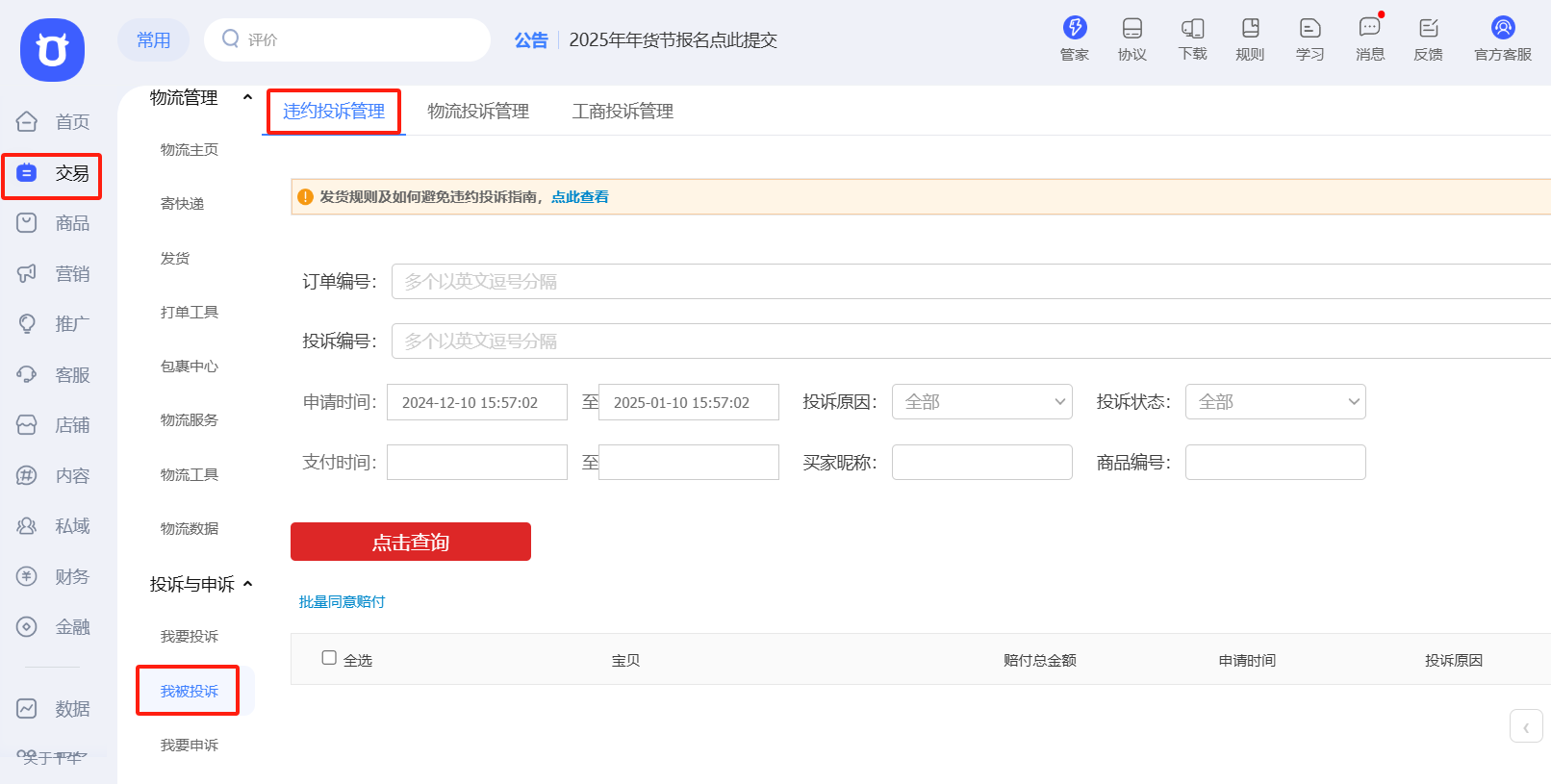The image size is (1551, 784).
Task: Check the 全选 select-all checkbox
Action: coord(329,658)
